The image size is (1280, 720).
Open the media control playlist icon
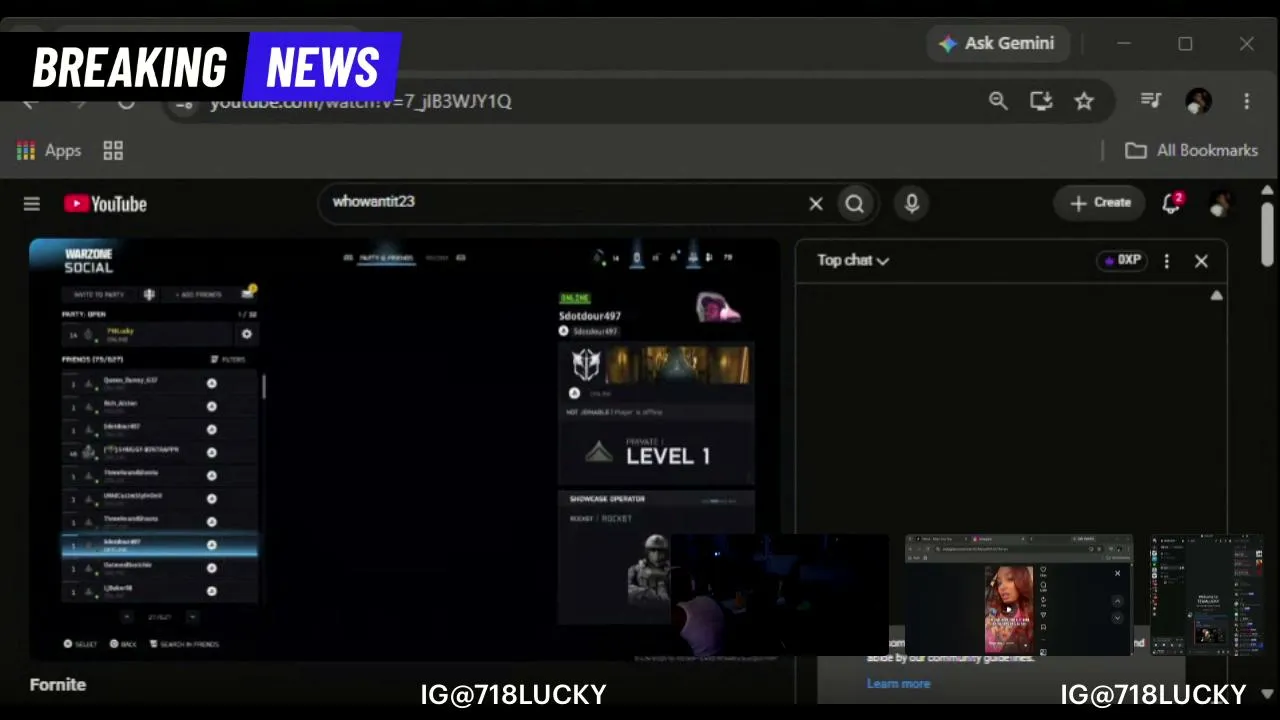1151,100
